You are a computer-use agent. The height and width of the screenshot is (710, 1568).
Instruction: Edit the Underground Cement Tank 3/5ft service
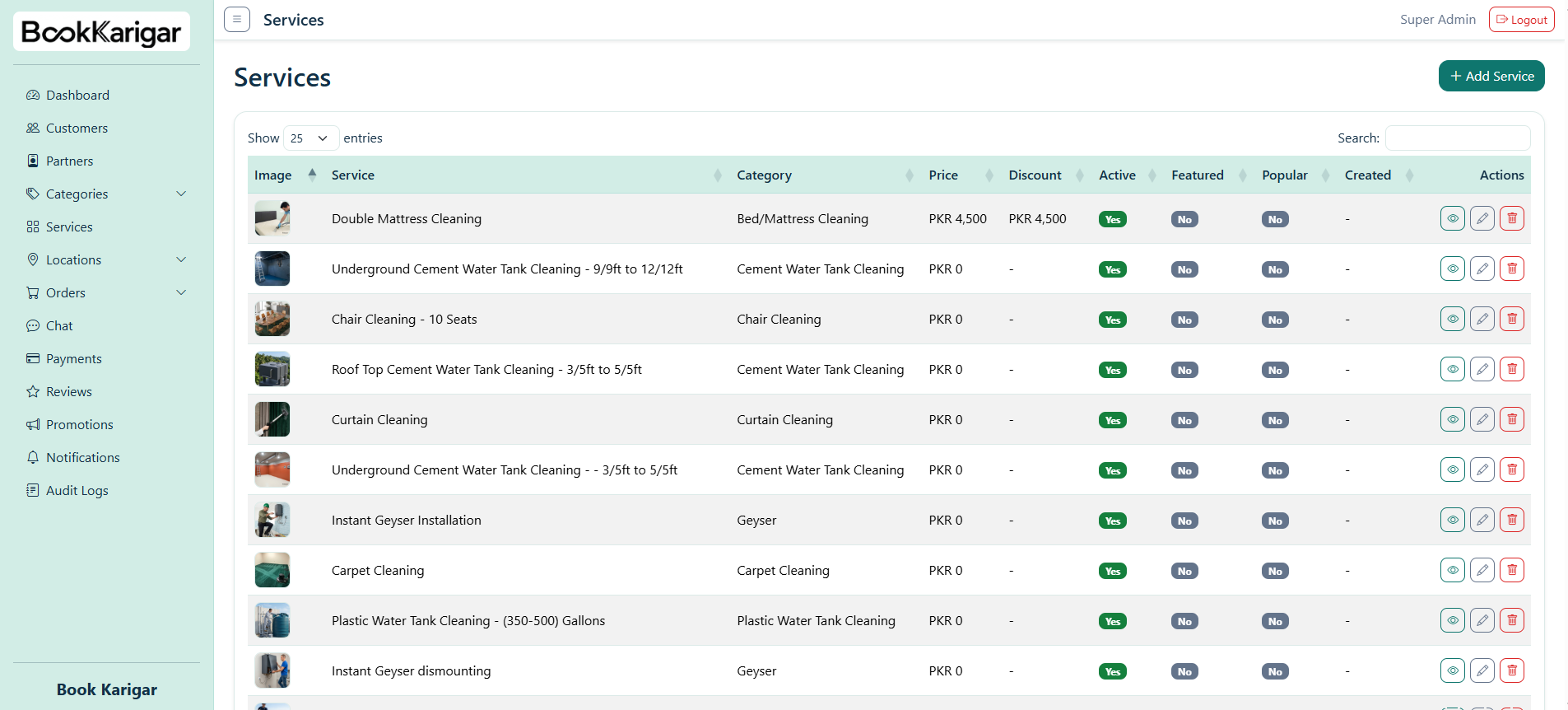click(1482, 469)
